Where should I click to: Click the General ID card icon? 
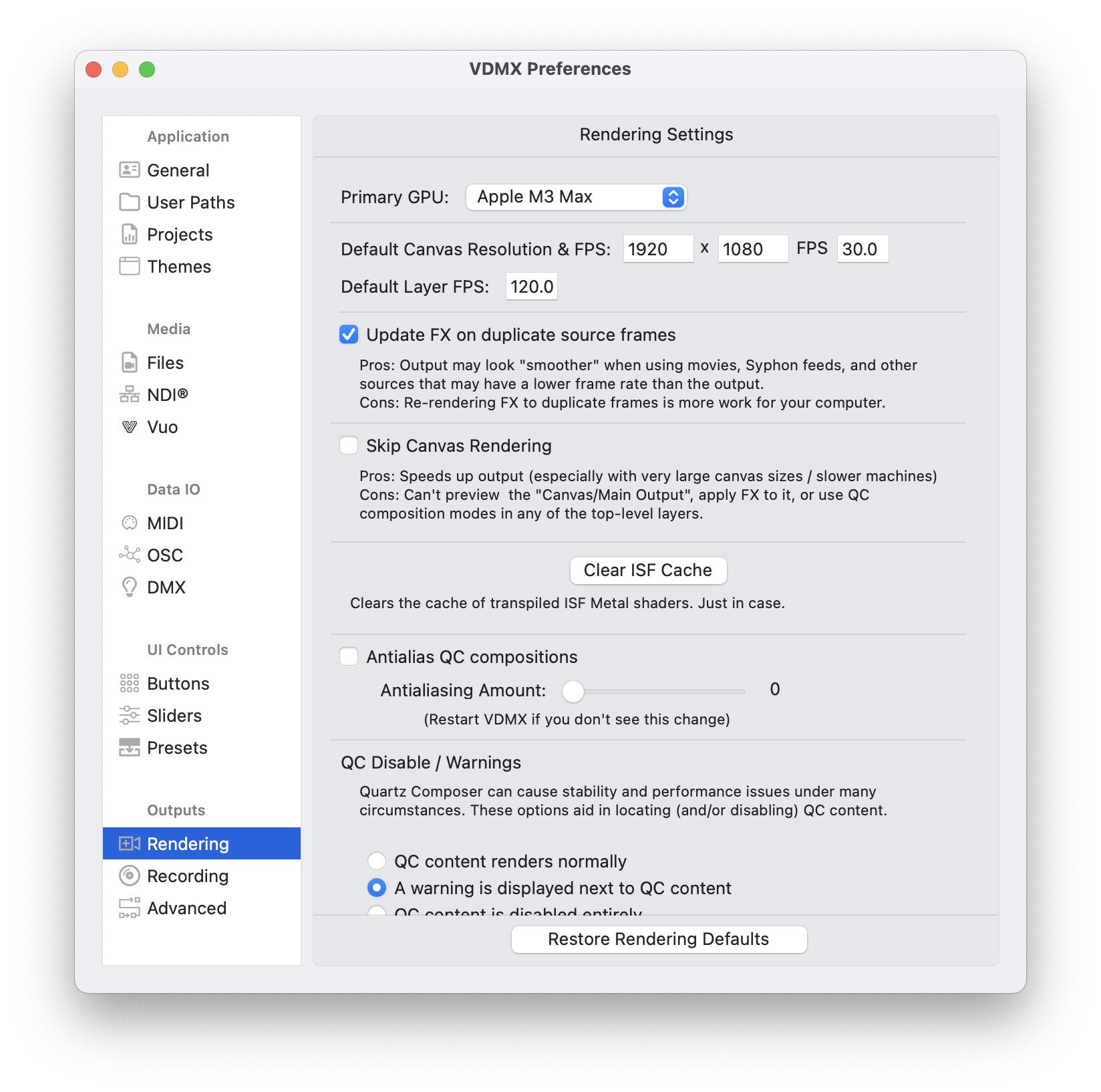[129, 170]
